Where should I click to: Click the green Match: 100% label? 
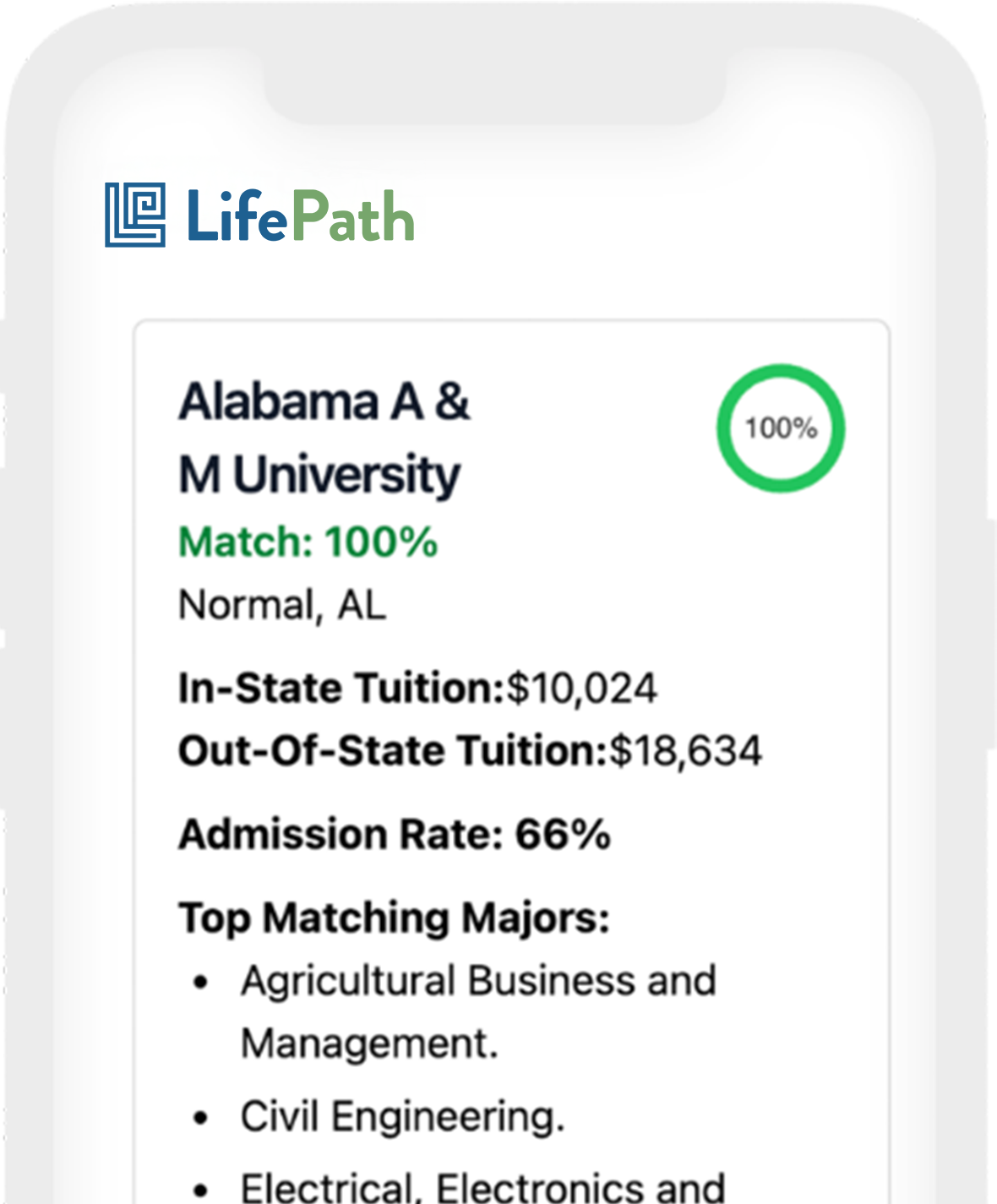[308, 542]
